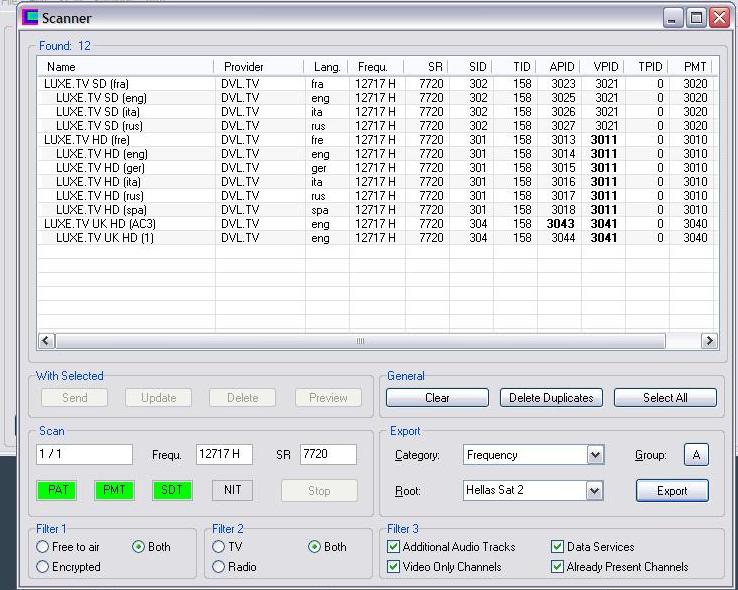Choose the Radio option in Filter 2
The image size is (738, 590).
click(x=219, y=567)
